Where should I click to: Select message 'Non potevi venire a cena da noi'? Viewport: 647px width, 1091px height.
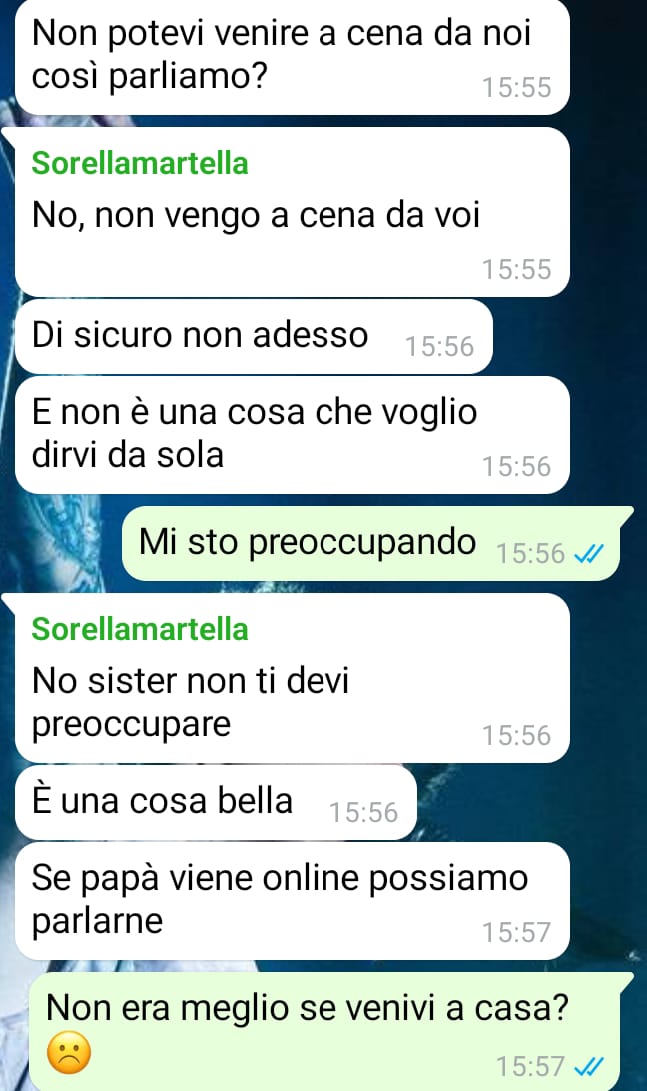(292, 56)
